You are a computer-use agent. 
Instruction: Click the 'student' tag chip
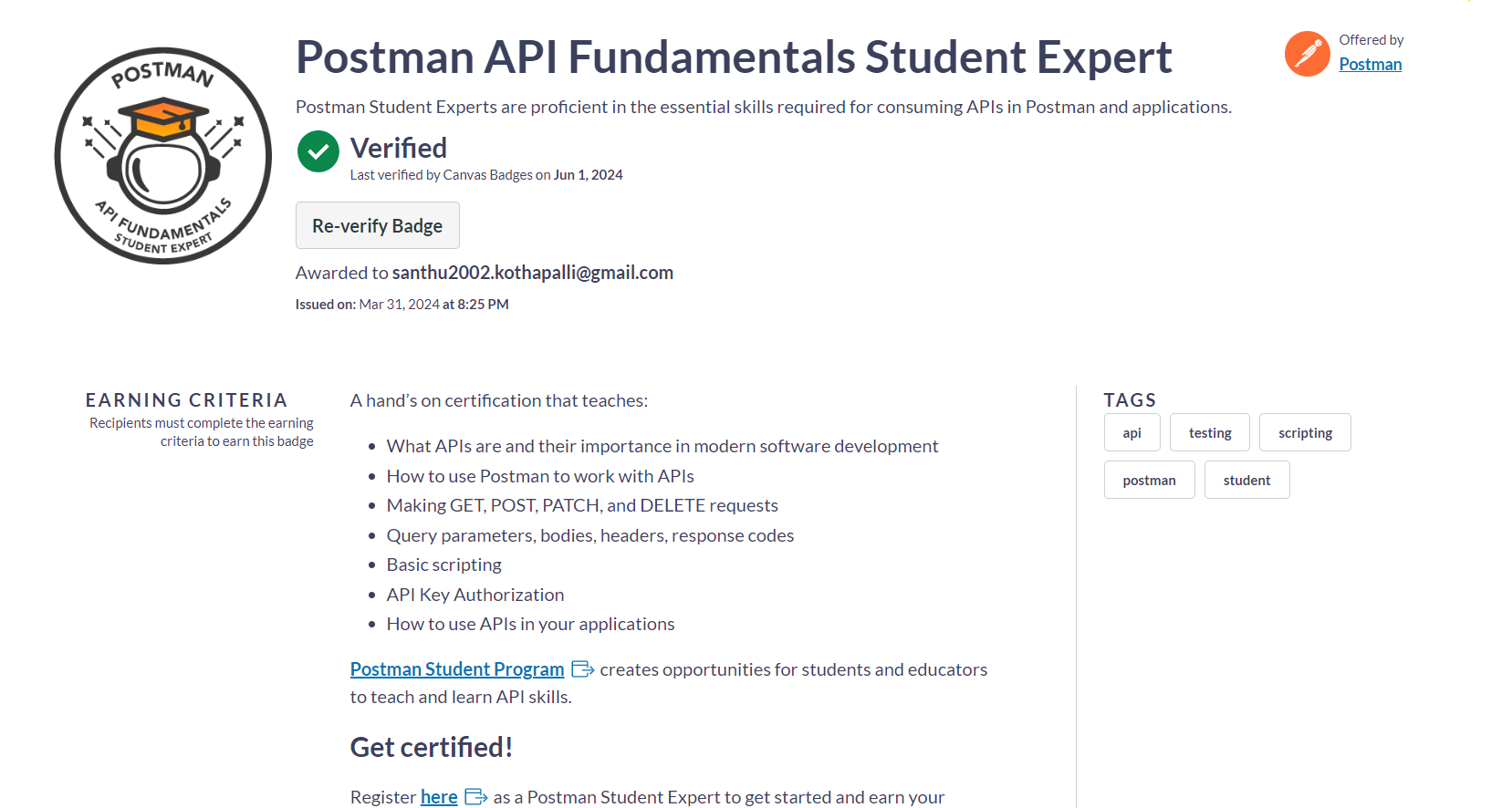tap(1246, 481)
